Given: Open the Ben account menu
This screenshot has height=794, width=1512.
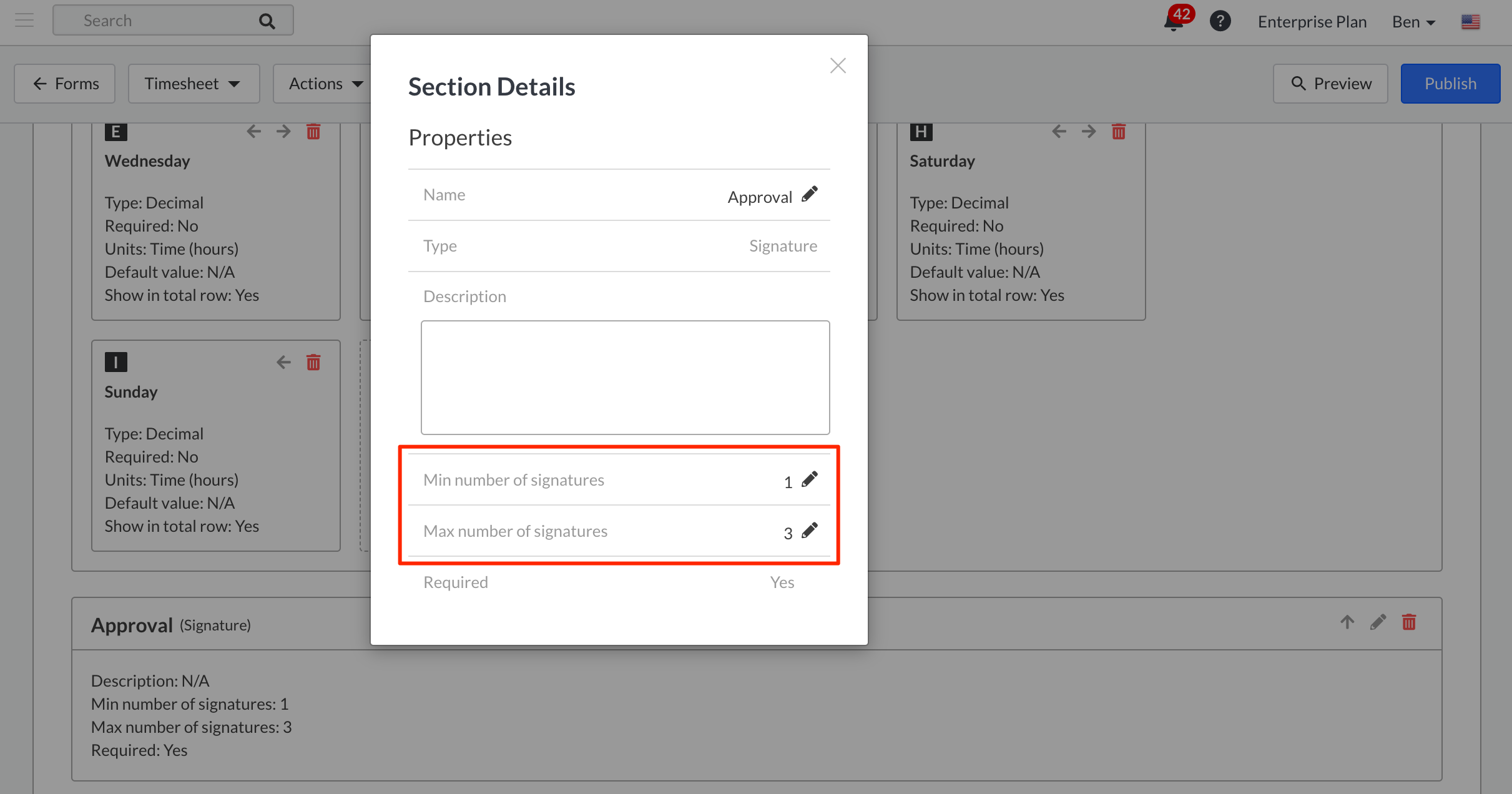Looking at the screenshot, I should [x=1412, y=21].
